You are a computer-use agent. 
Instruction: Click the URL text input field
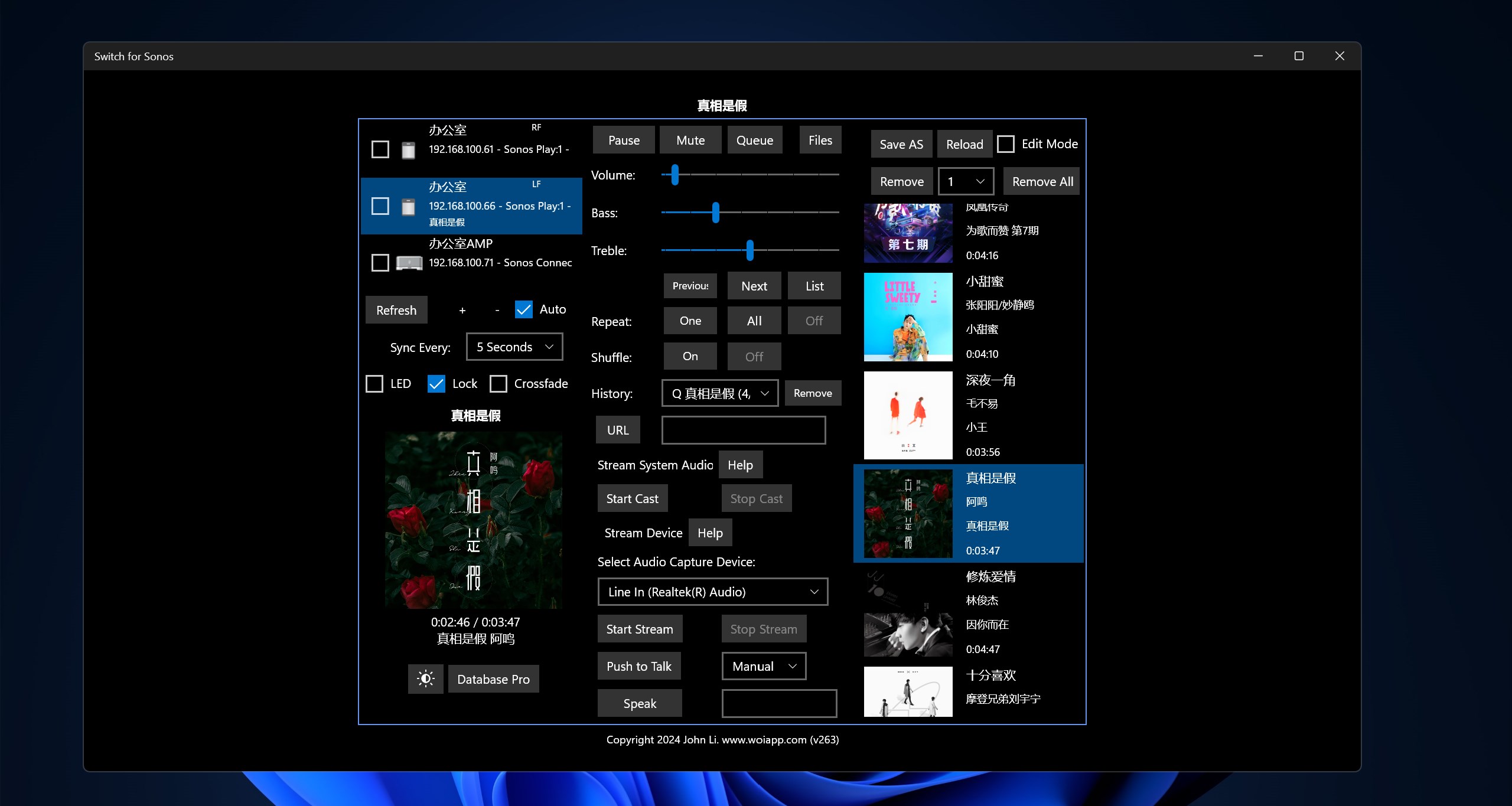click(x=743, y=430)
